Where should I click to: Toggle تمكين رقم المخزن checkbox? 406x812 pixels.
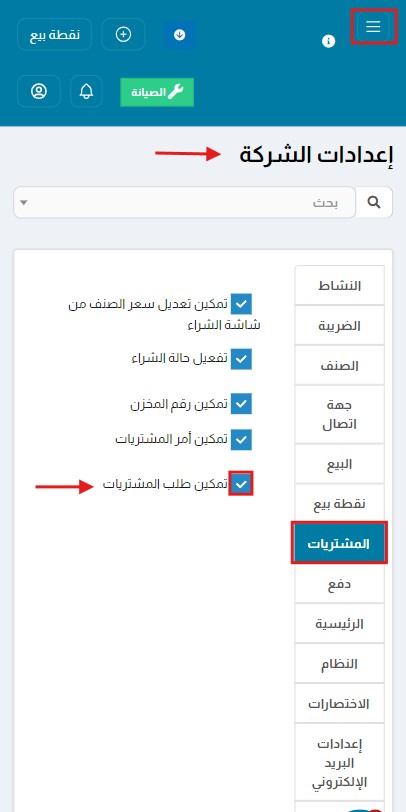tap(241, 404)
